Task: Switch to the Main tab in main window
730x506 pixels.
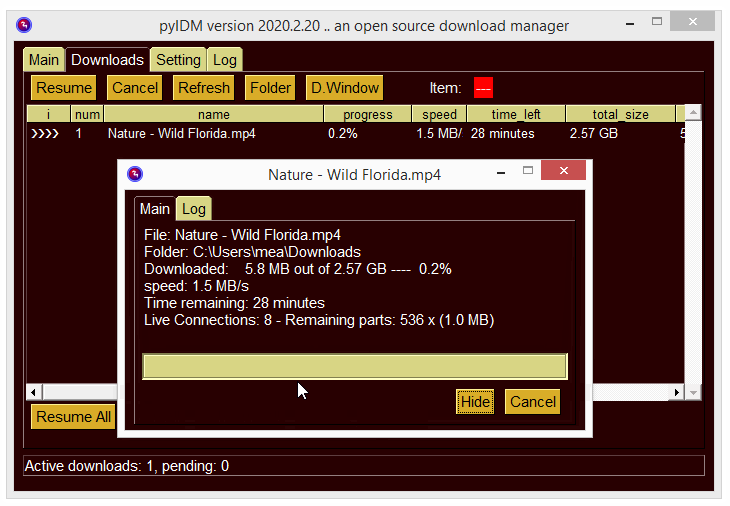Action: [x=43, y=60]
